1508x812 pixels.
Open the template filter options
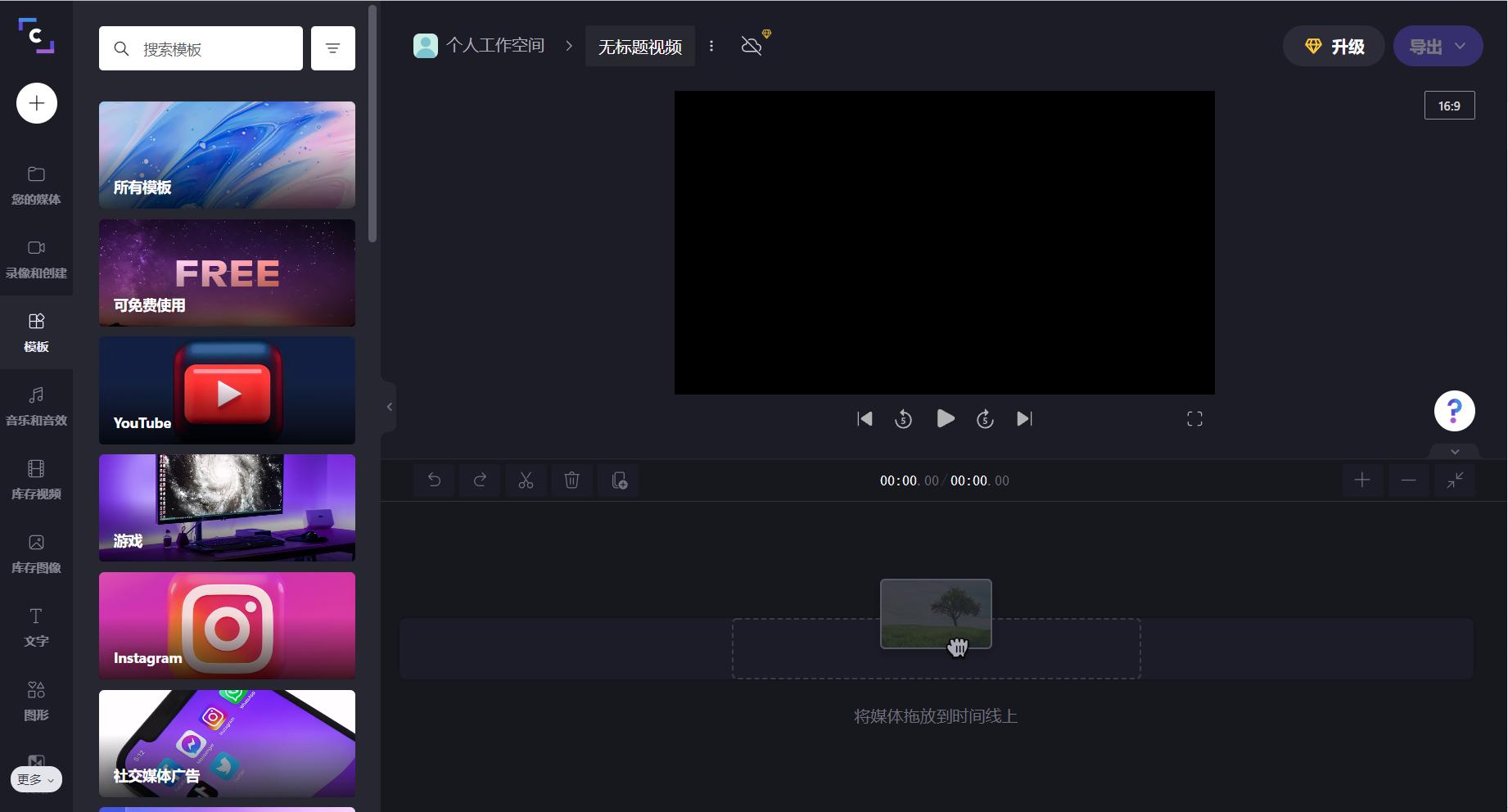tap(332, 47)
